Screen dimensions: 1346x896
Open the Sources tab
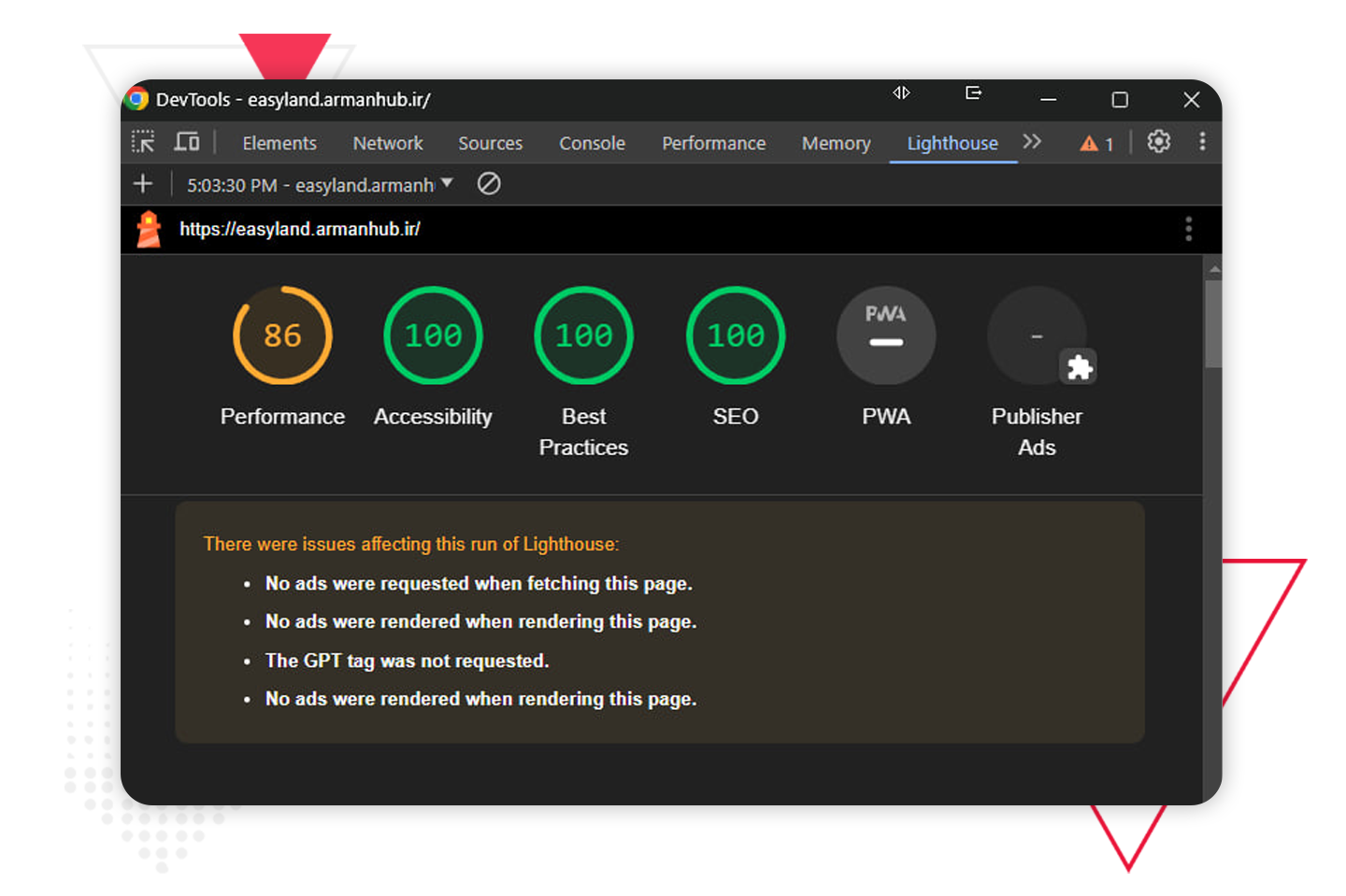tap(490, 143)
